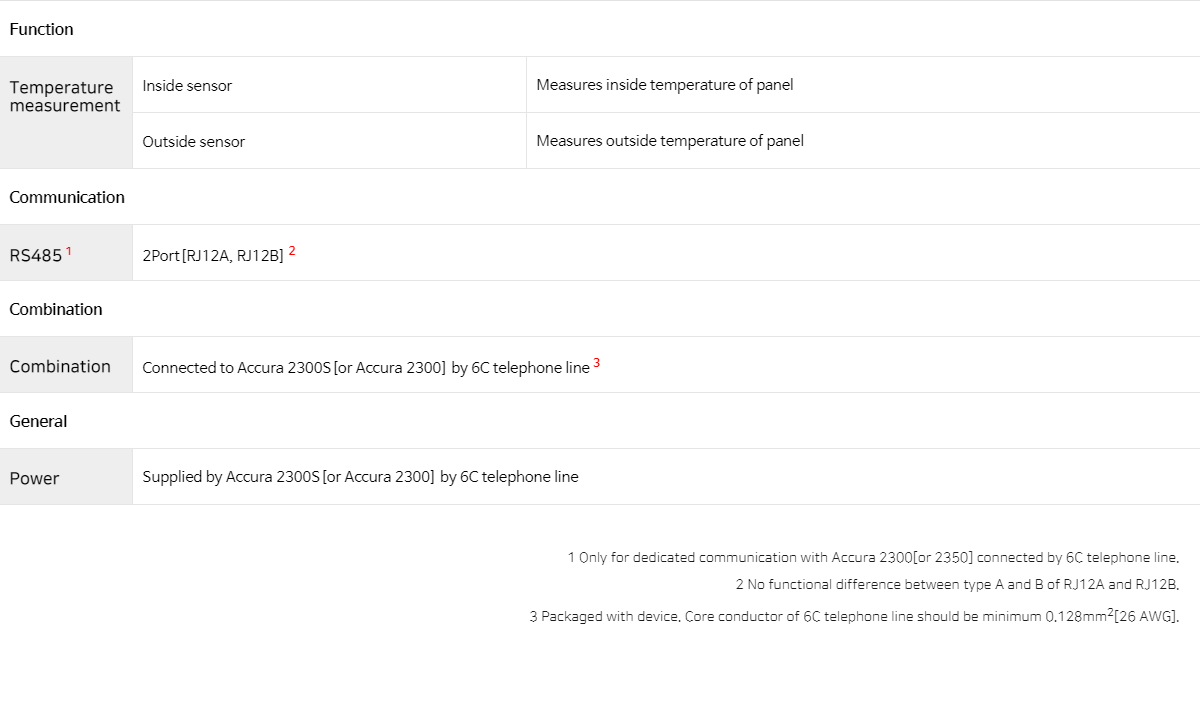
Task: Click footnote about 26 AWG conductor
Action: click(x=854, y=615)
